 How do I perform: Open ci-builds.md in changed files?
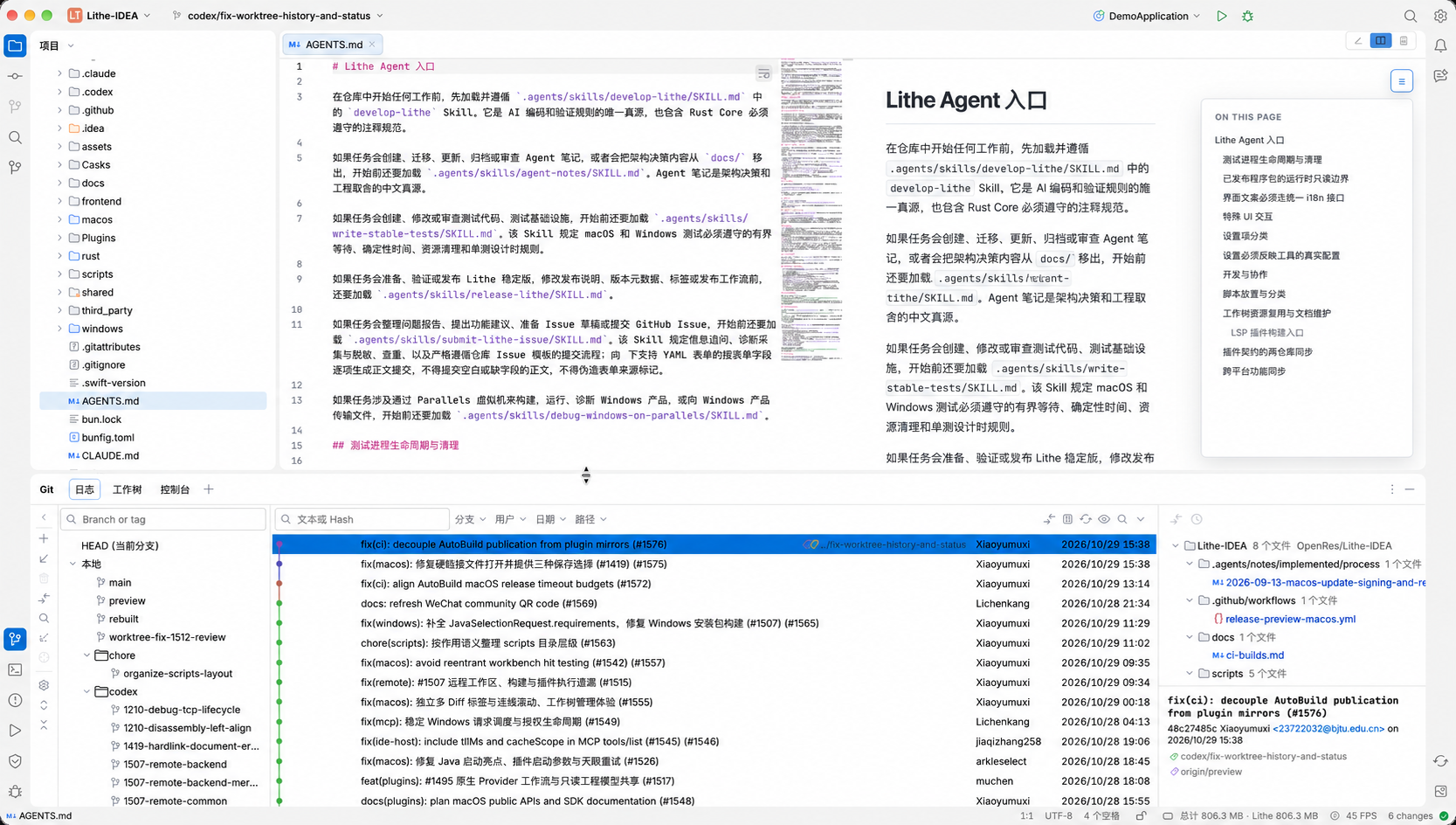click(x=1254, y=655)
